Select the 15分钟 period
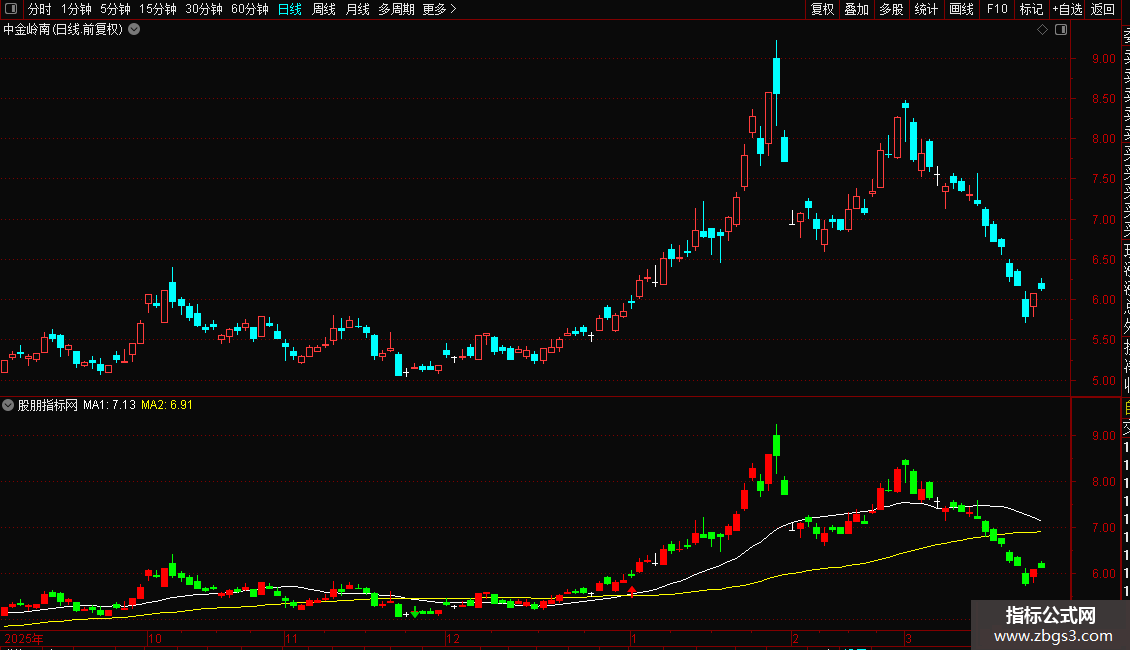Image resolution: width=1130 pixels, height=650 pixels. coord(158,9)
